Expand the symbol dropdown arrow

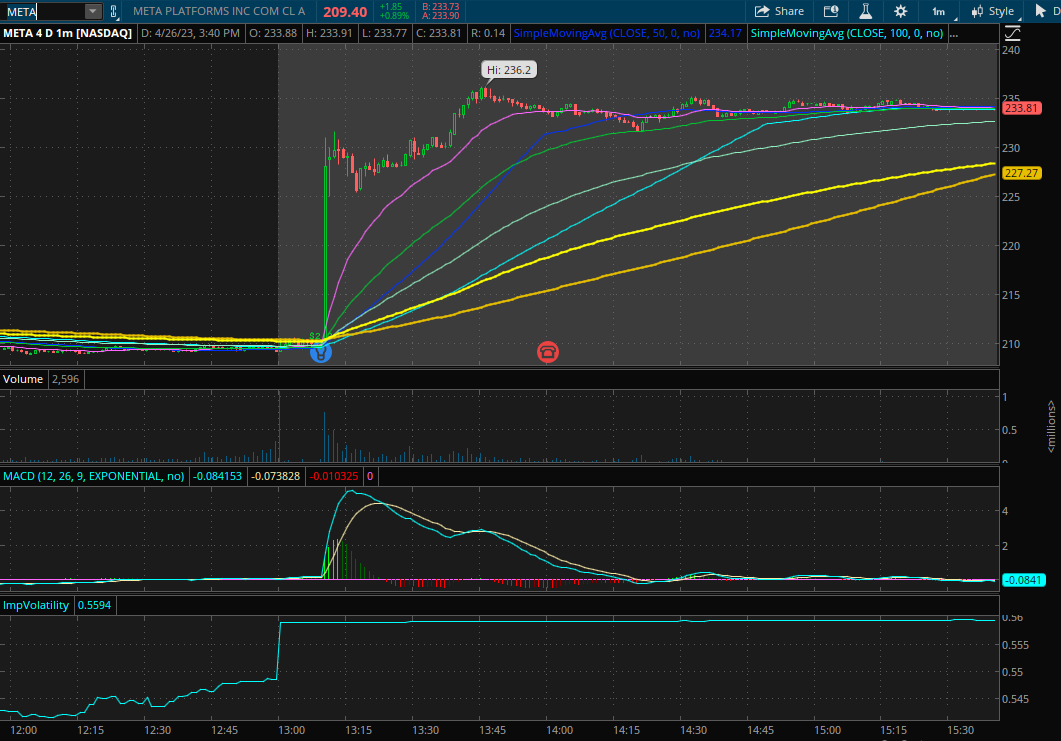[x=93, y=11]
